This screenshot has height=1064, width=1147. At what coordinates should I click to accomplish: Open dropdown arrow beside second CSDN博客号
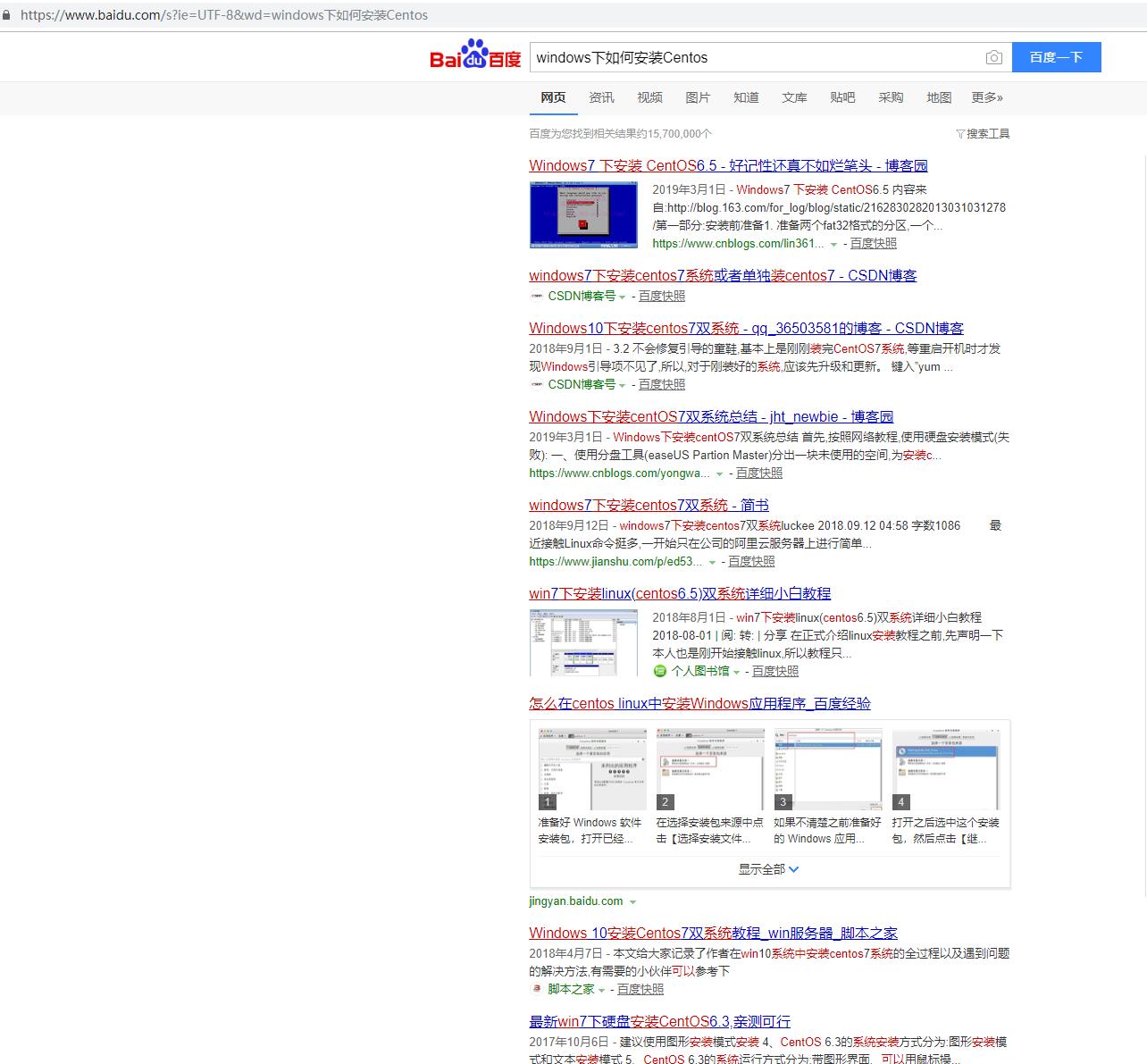tap(623, 385)
